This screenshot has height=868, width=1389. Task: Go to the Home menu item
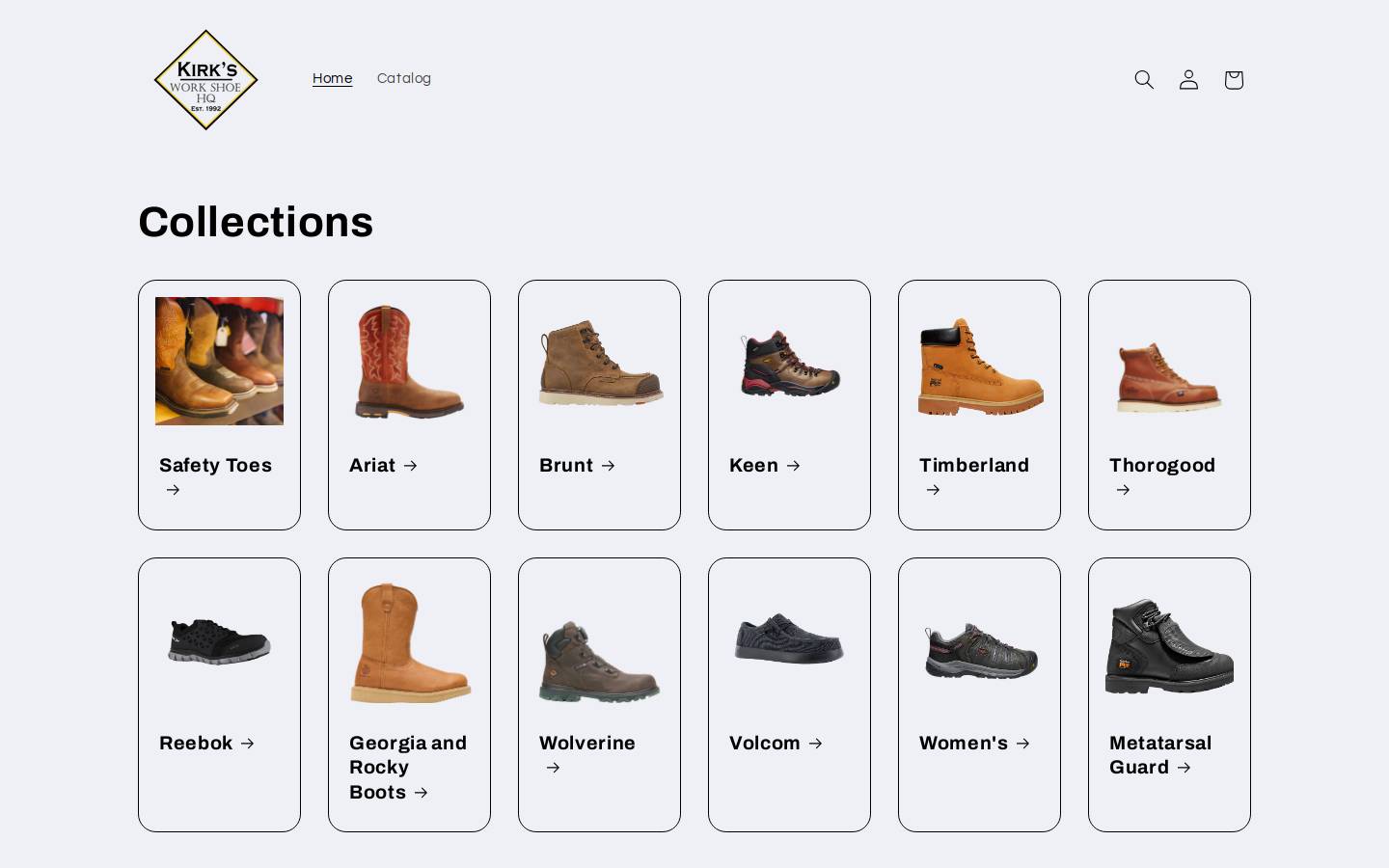coord(332,78)
